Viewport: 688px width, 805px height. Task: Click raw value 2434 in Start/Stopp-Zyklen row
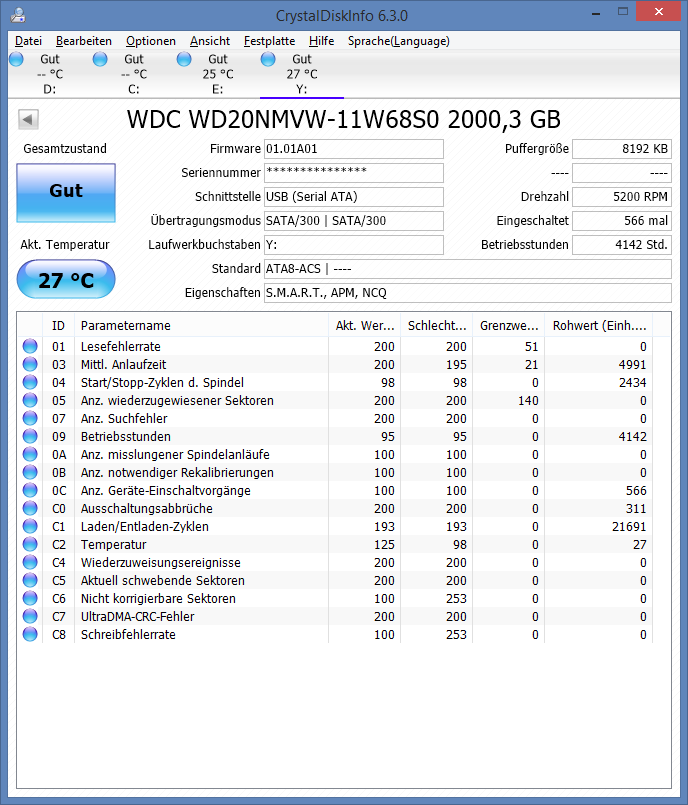(x=633, y=382)
